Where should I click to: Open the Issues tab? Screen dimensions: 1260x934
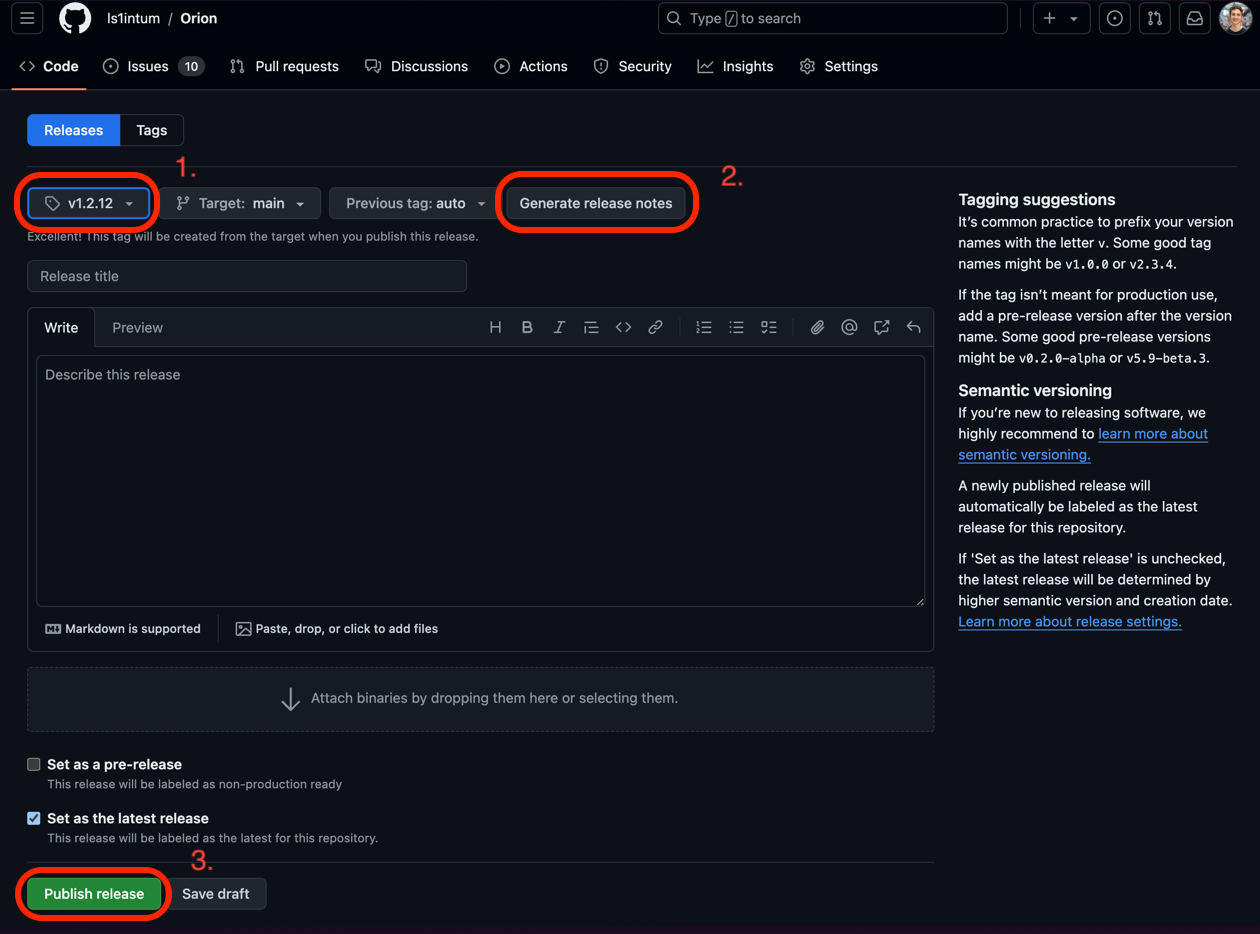(153, 66)
